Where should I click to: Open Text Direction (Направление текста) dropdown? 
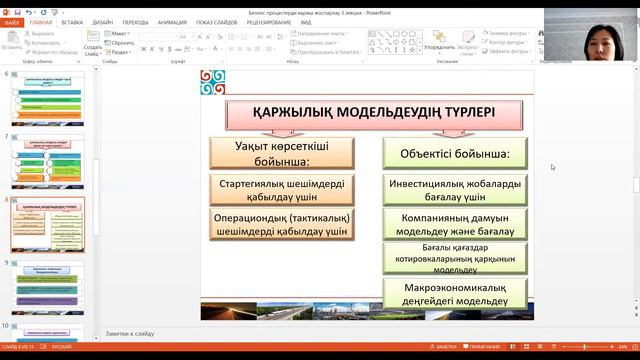(x=319, y=33)
